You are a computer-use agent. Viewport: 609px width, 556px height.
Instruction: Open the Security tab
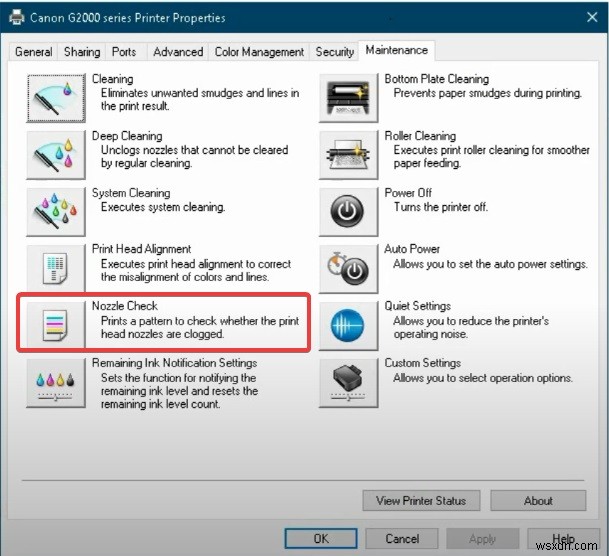(x=334, y=52)
